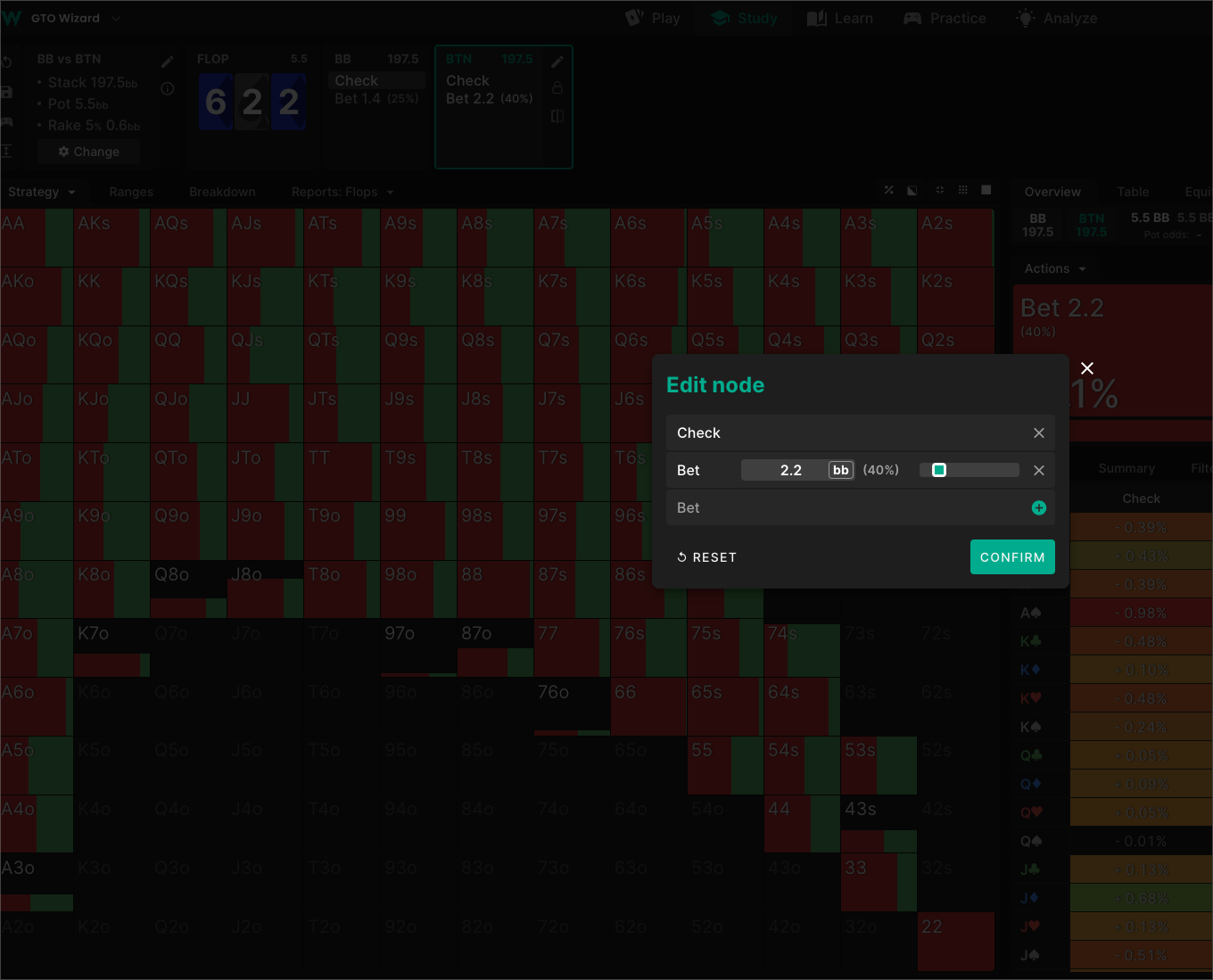1213x980 pixels.
Task: Open the Study menu in the top bar
Action: pos(743,18)
